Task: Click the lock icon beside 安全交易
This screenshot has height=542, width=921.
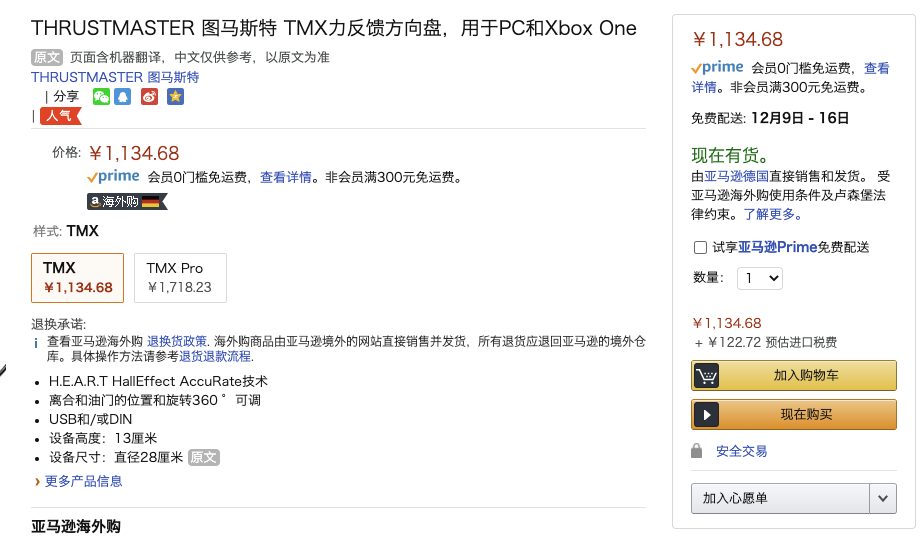Action: 697,451
